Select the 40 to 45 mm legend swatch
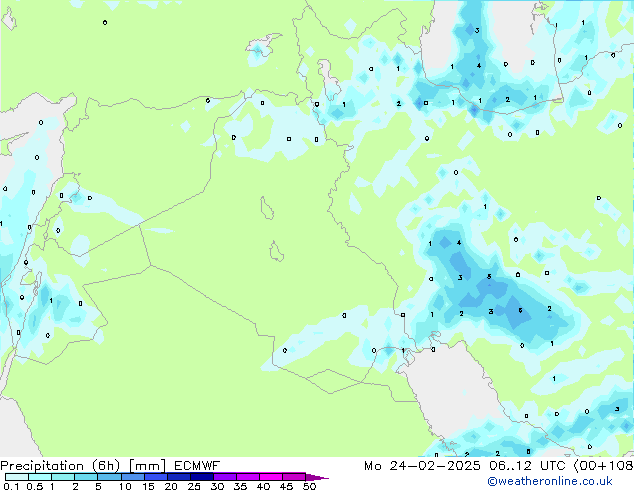This screenshot has width=634, height=490. (x=271, y=477)
